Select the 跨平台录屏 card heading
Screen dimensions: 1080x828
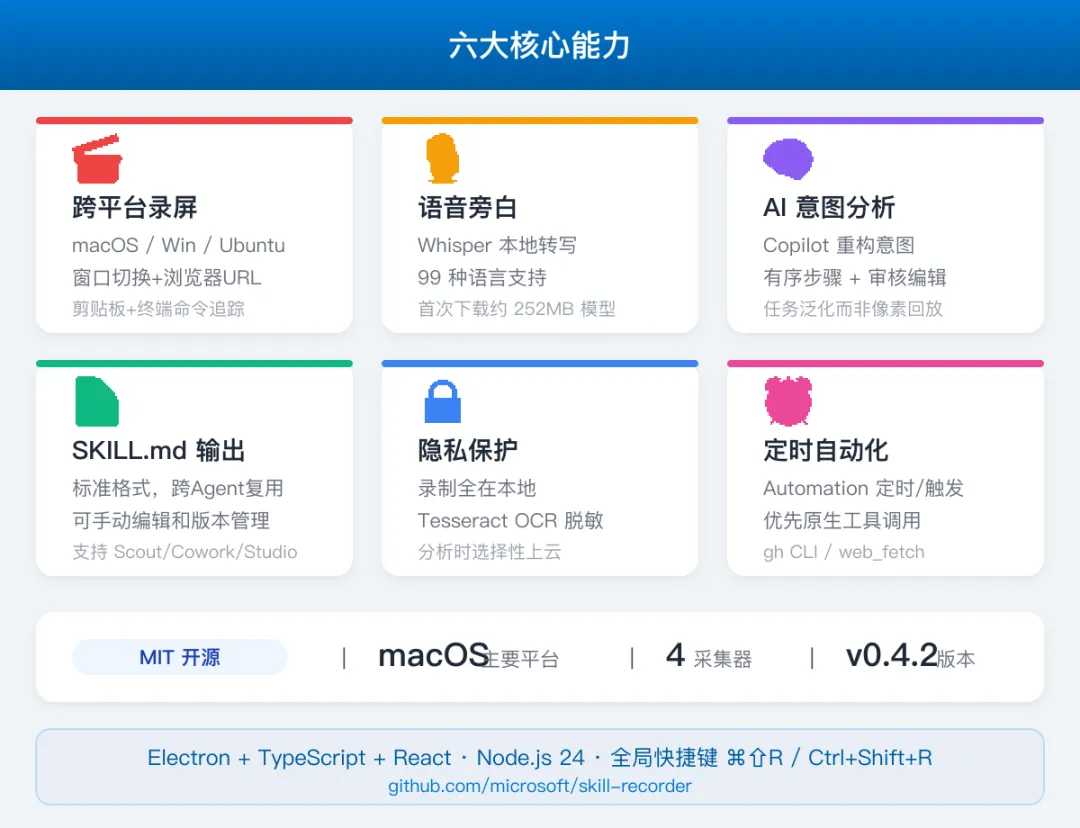135,207
